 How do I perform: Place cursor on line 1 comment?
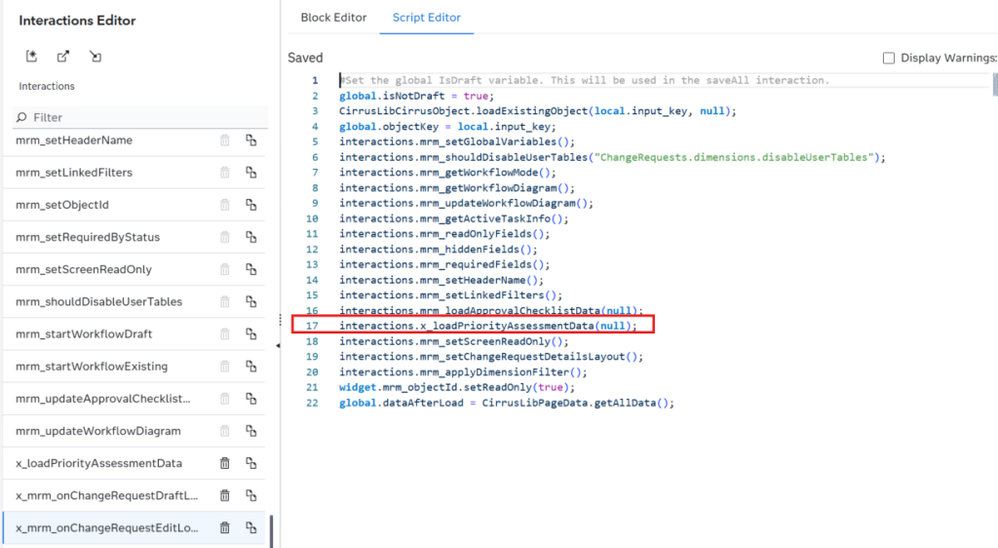tap(584, 80)
